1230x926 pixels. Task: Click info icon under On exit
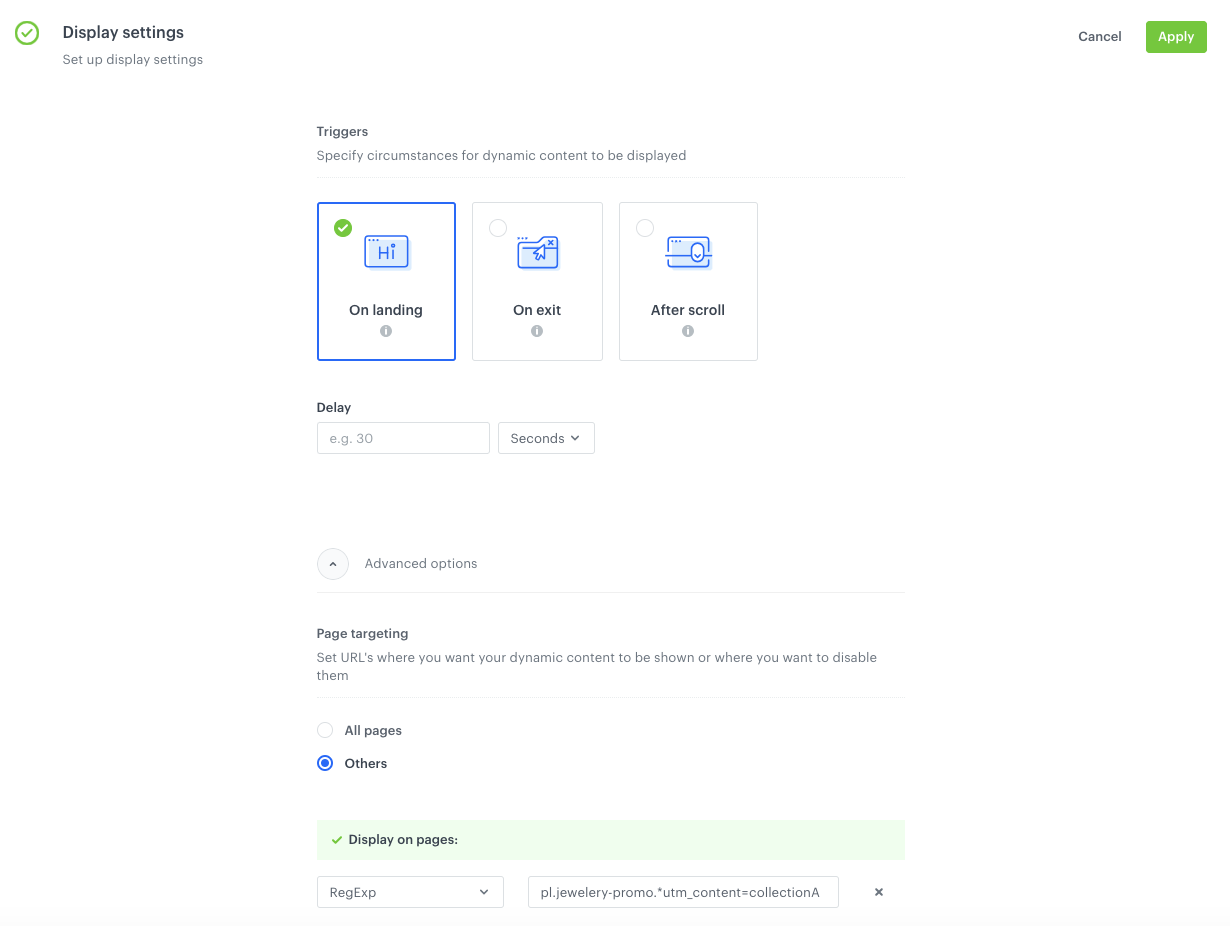[x=537, y=331]
